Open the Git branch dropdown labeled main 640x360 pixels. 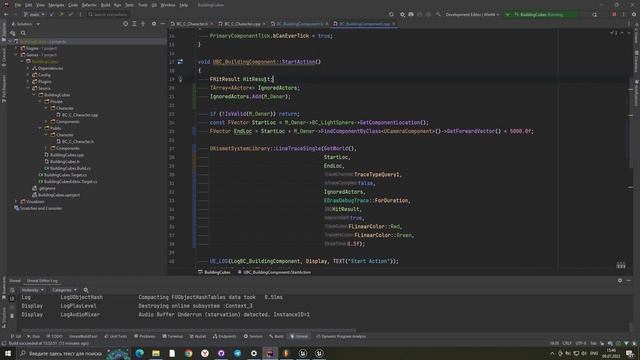34,14
